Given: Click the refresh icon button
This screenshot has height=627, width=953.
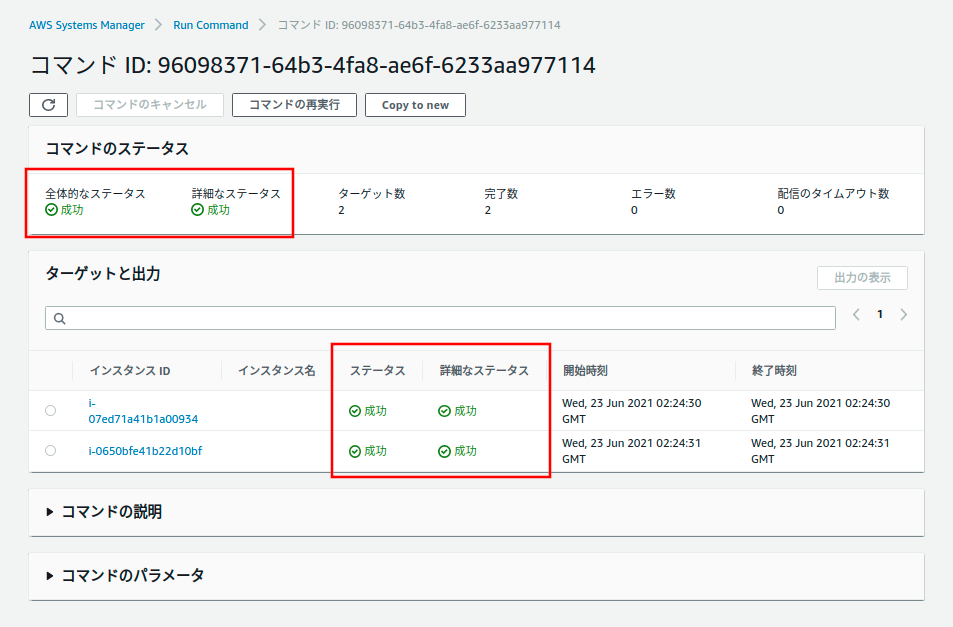Looking at the screenshot, I should click(x=48, y=105).
